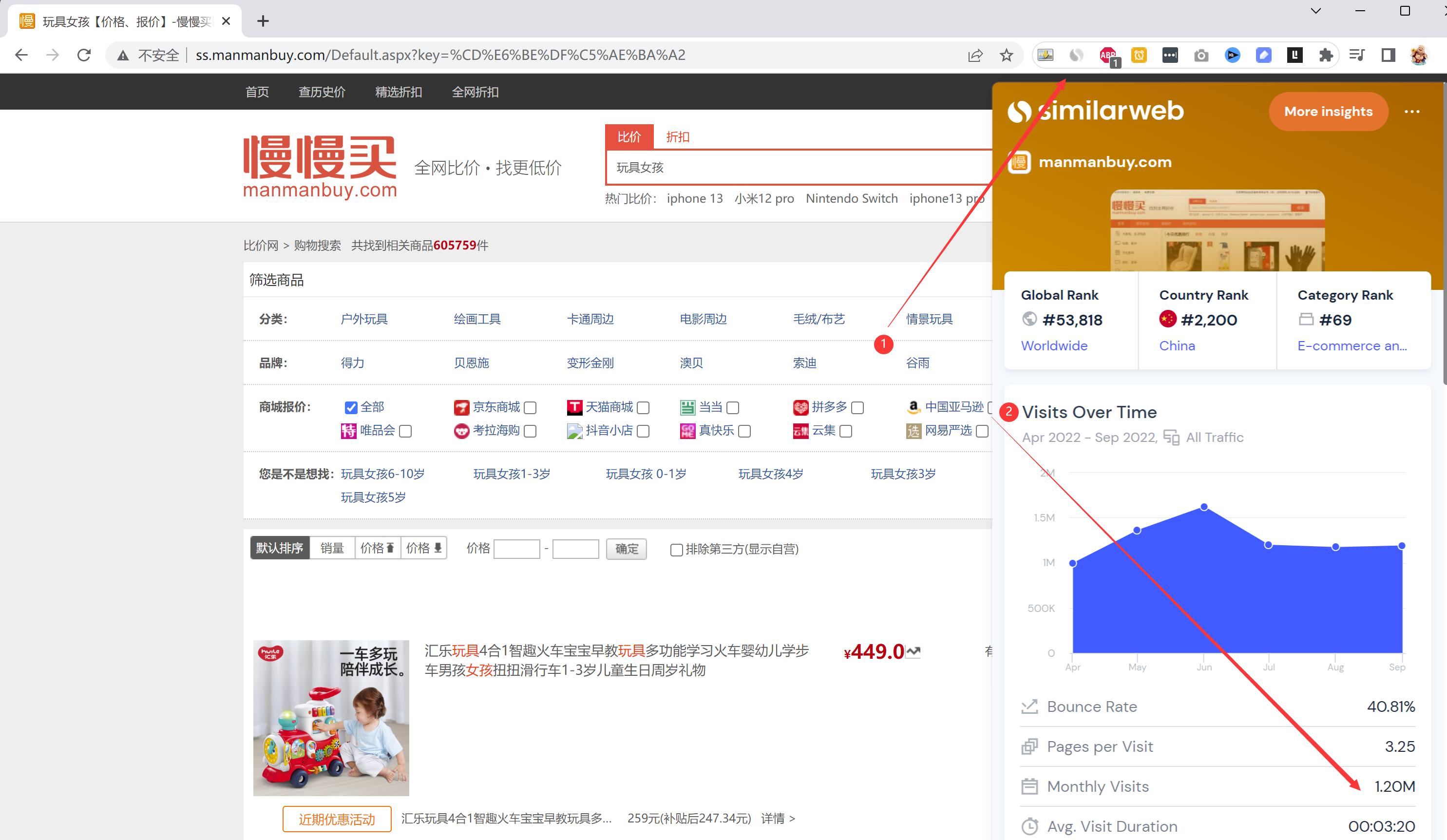Open the Adblock Plus extension
The image size is (1447, 840).
(1107, 55)
